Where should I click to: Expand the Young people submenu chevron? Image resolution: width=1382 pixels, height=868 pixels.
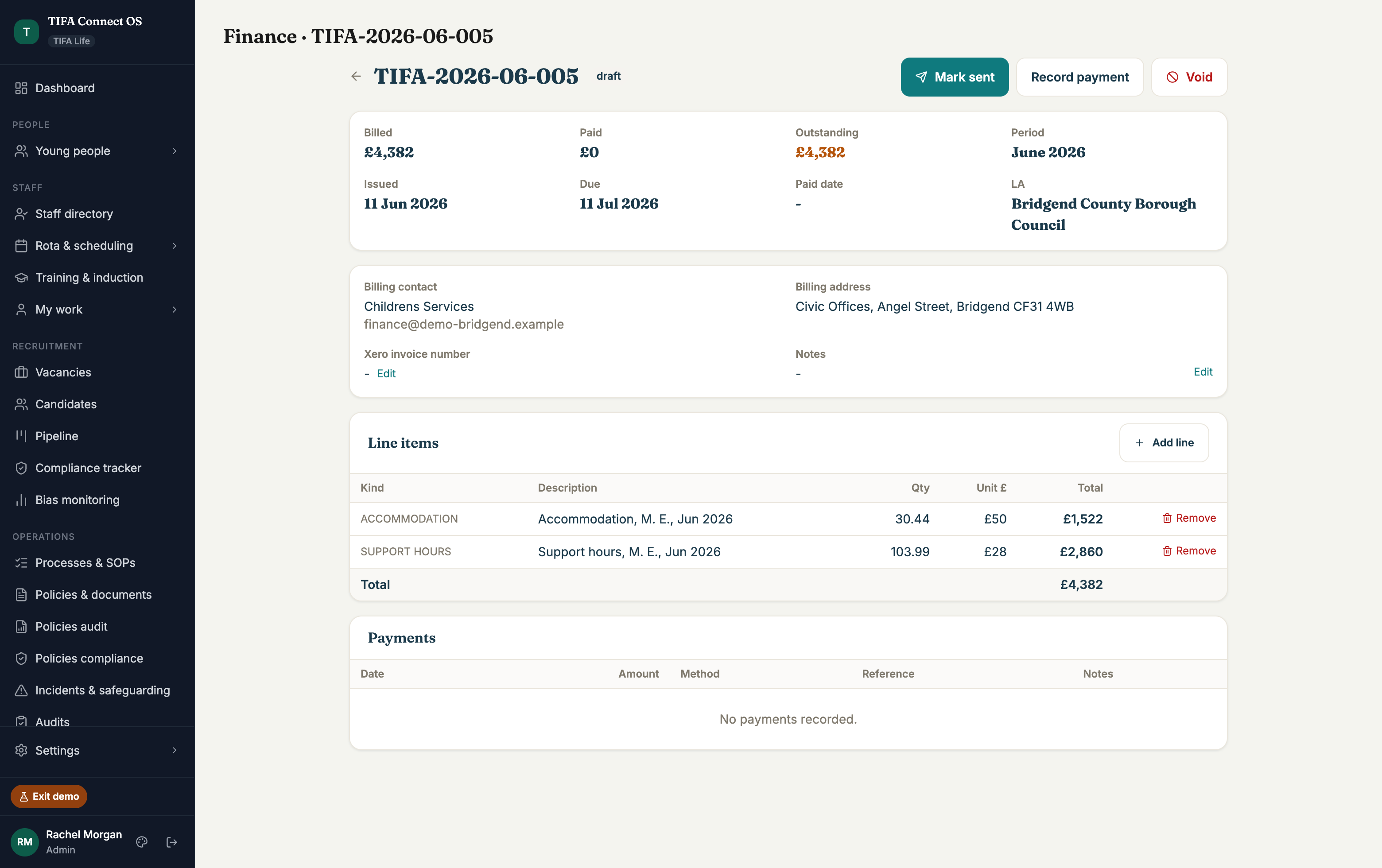(175, 151)
